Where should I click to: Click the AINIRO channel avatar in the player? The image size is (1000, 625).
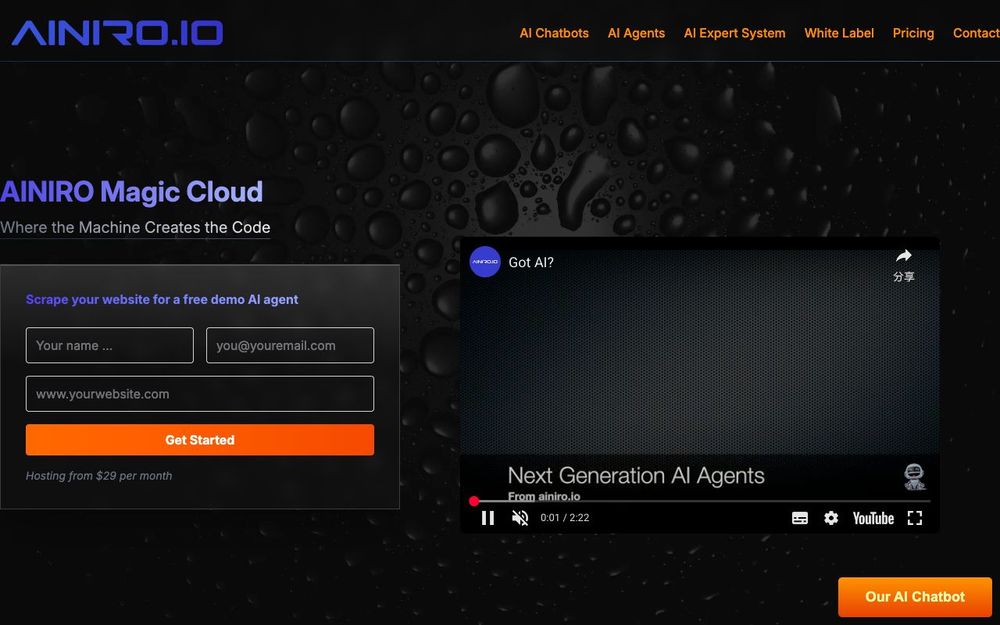point(484,262)
